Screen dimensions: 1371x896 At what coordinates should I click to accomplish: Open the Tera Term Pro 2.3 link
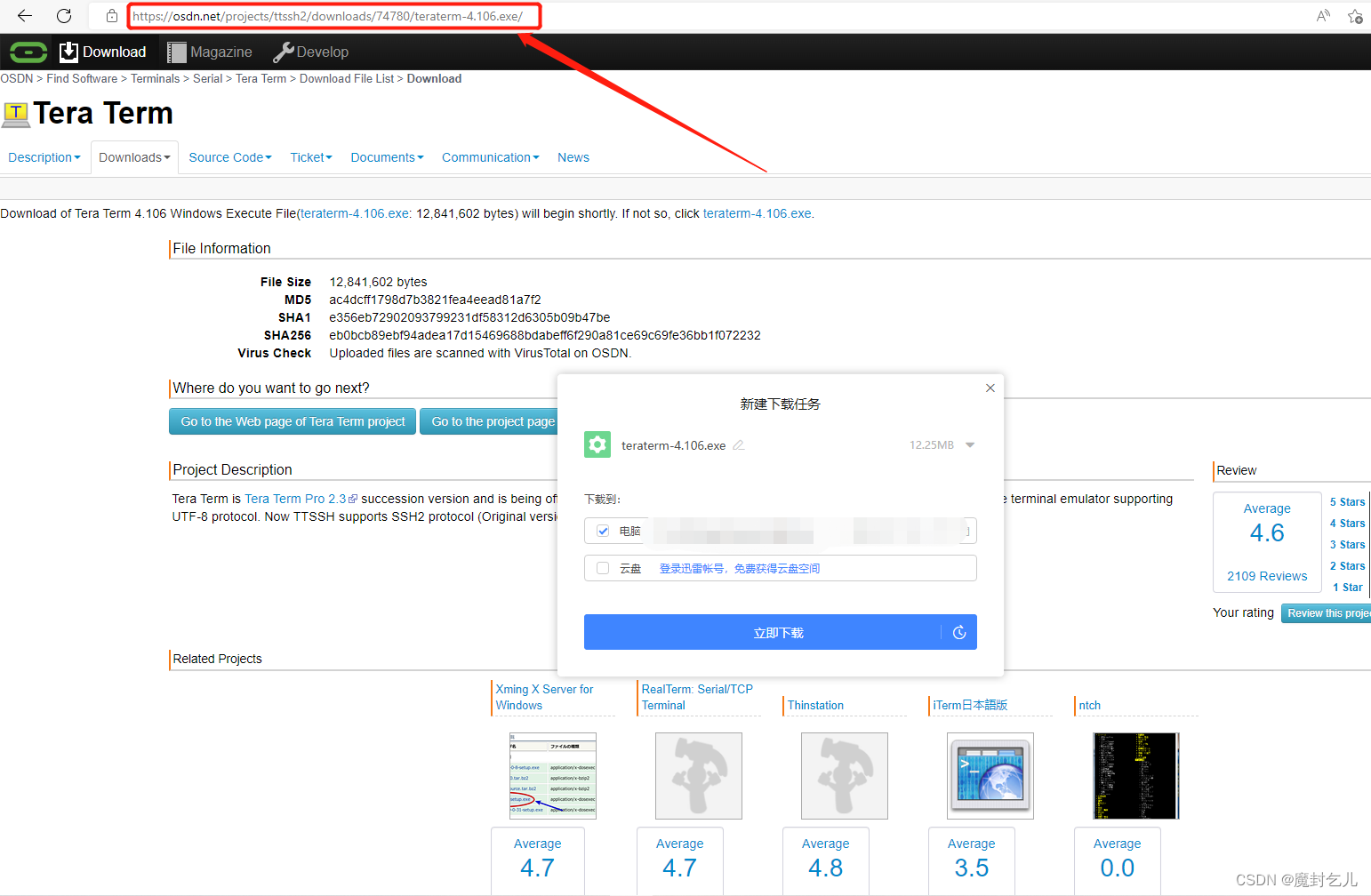[x=301, y=499]
